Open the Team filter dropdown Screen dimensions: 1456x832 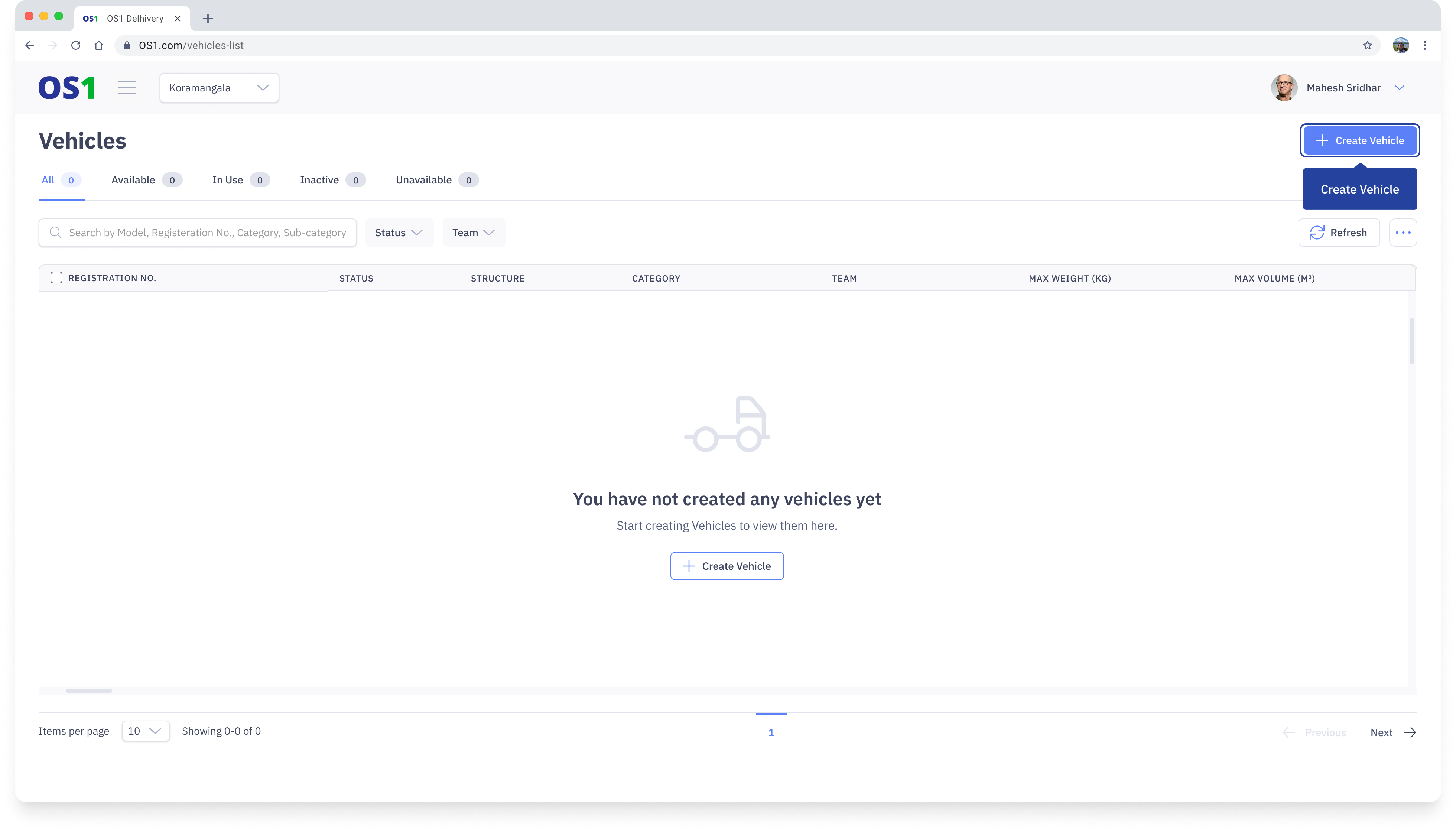point(473,233)
